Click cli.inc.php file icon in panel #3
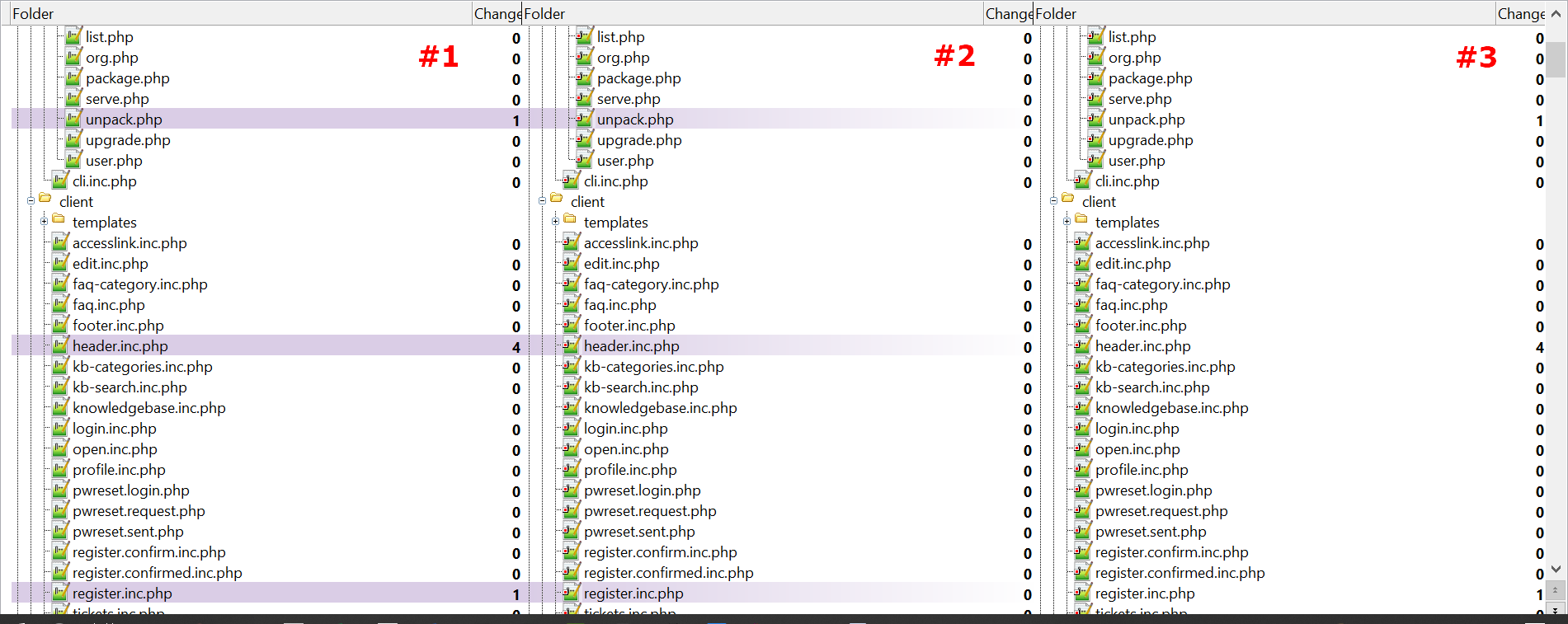The image size is (1568, 624). point(1083,181)
